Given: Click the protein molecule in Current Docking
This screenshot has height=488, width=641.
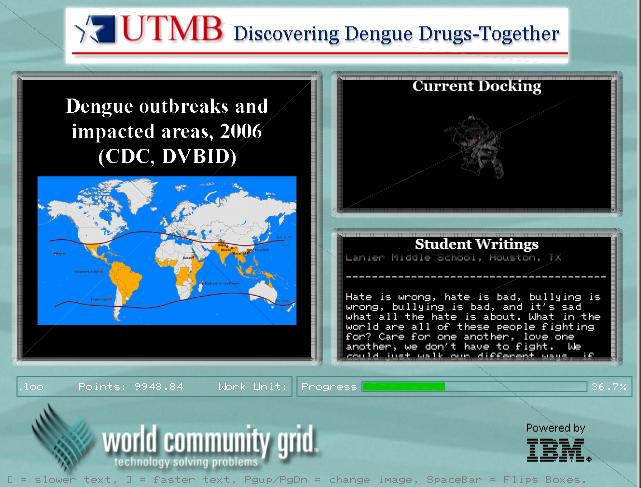Looking at the screenshot, I should pos(475,147).
